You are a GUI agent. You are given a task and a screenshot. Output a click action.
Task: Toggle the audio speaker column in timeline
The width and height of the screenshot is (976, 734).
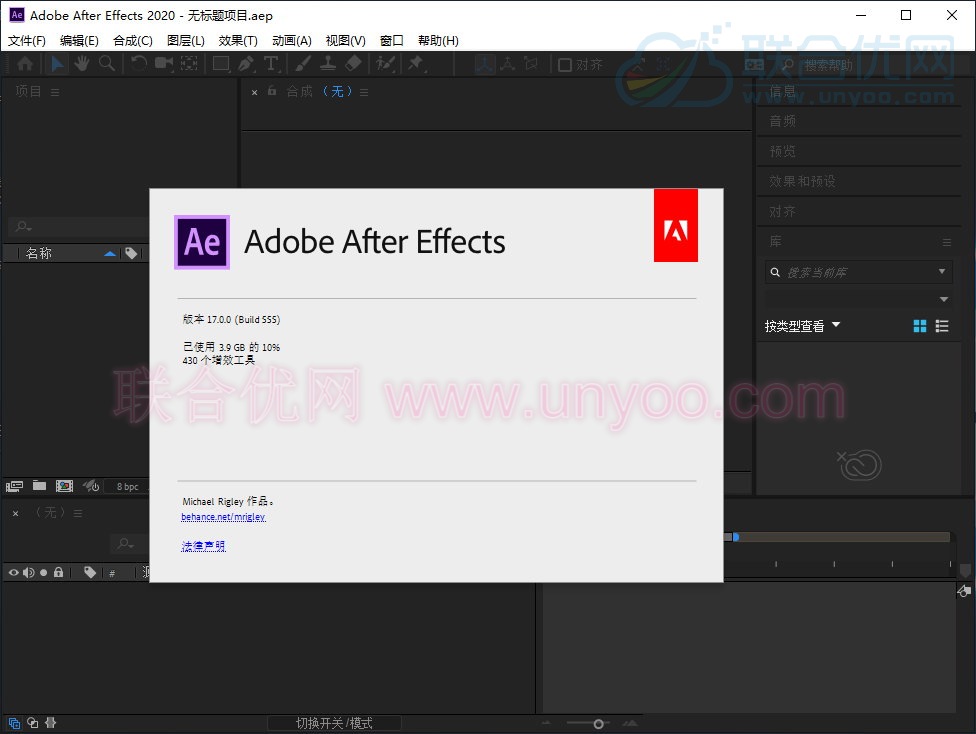click(x=29, y=572)
